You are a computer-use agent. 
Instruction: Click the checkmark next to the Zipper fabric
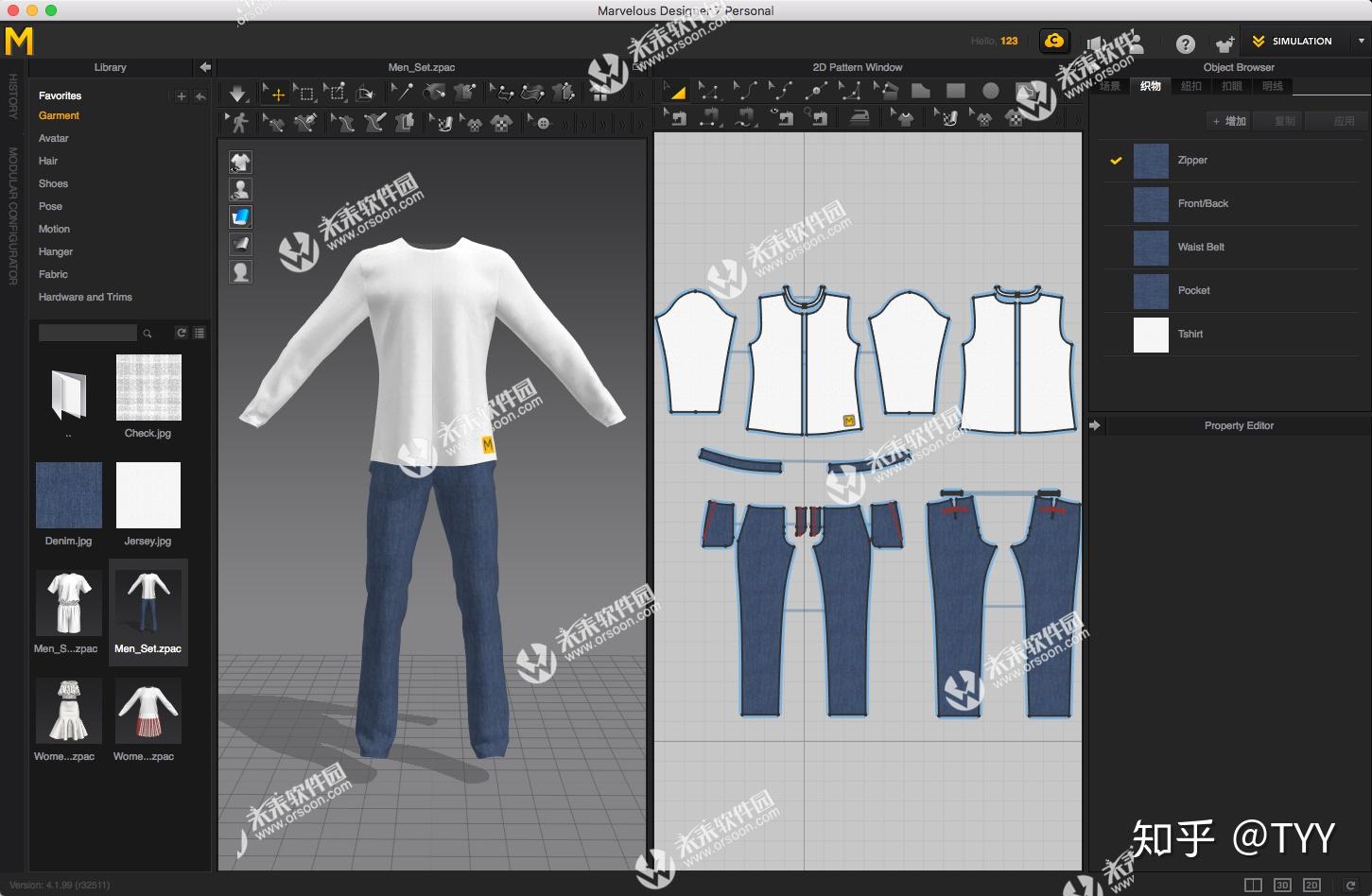(x=1116, y=161)
